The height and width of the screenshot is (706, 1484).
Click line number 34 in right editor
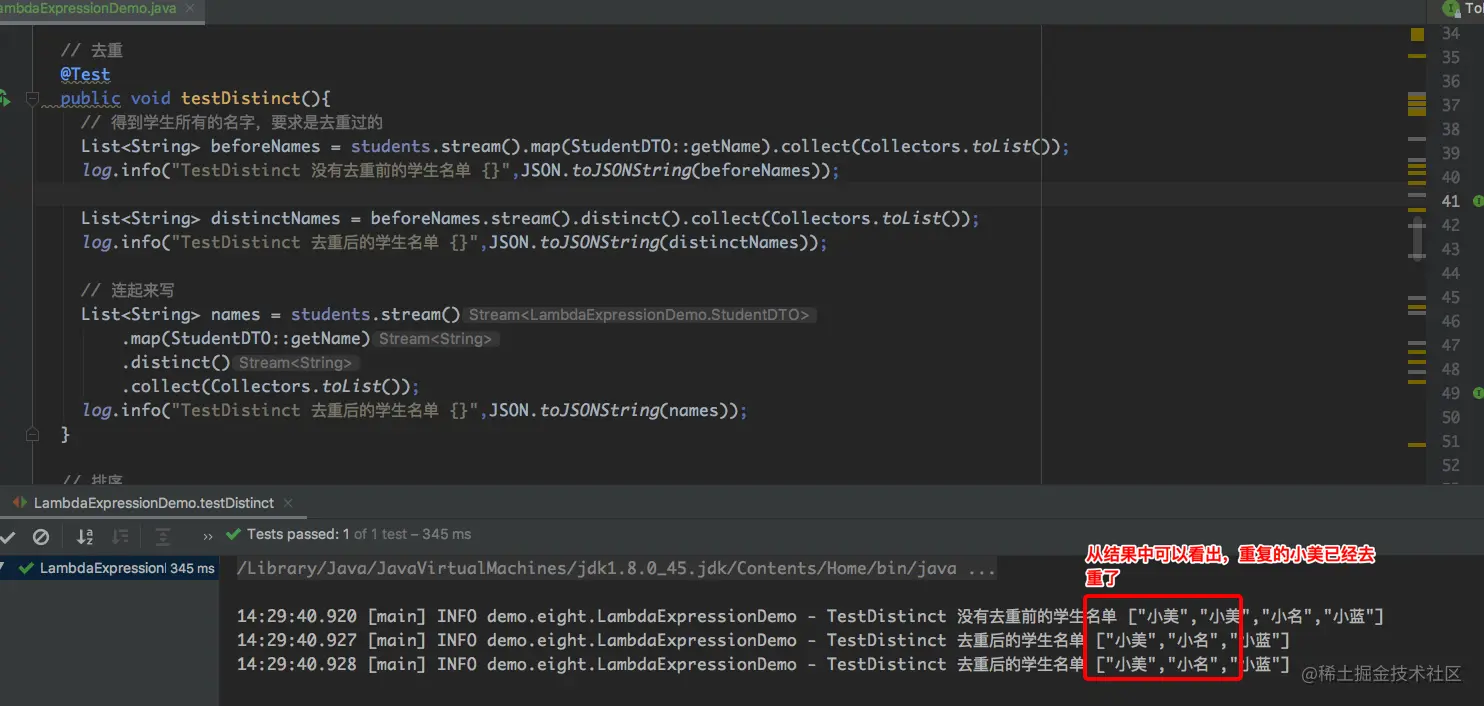tap(1450, 34)
